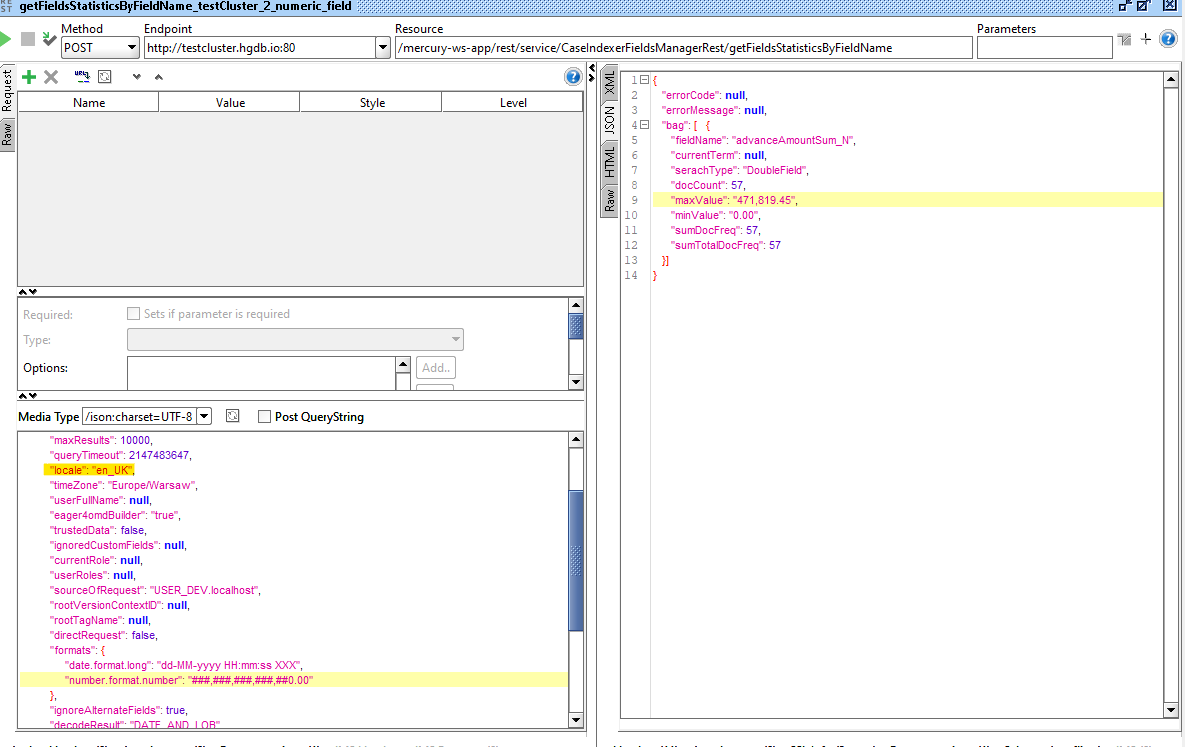Viewport: 1185px width, 747px height.
Task: Click the "serachType": "DoubleField" line
Action: pyautogui.click(x=740, y=170)
